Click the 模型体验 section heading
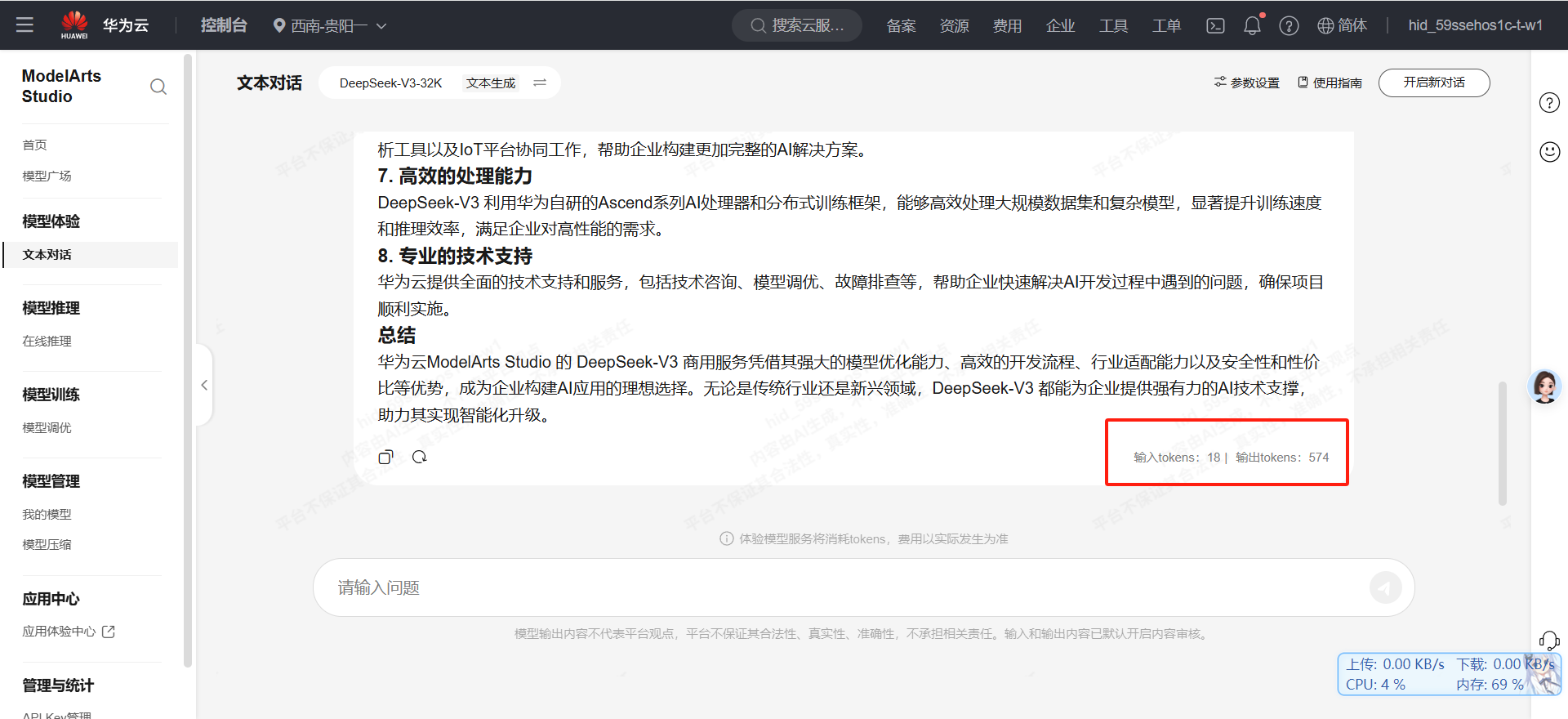The height and width of the screenshot is (719, 1568). pos(51,221)
